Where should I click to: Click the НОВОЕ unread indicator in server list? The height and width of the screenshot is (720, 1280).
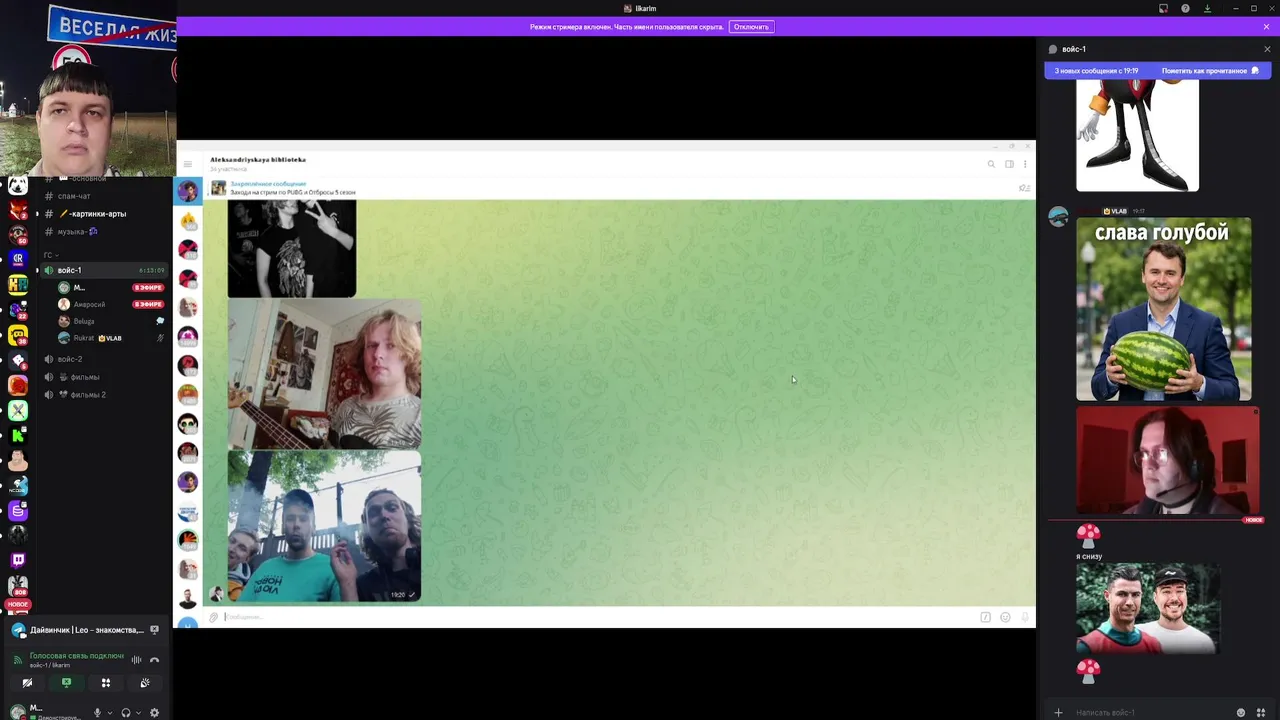point(18,604)
